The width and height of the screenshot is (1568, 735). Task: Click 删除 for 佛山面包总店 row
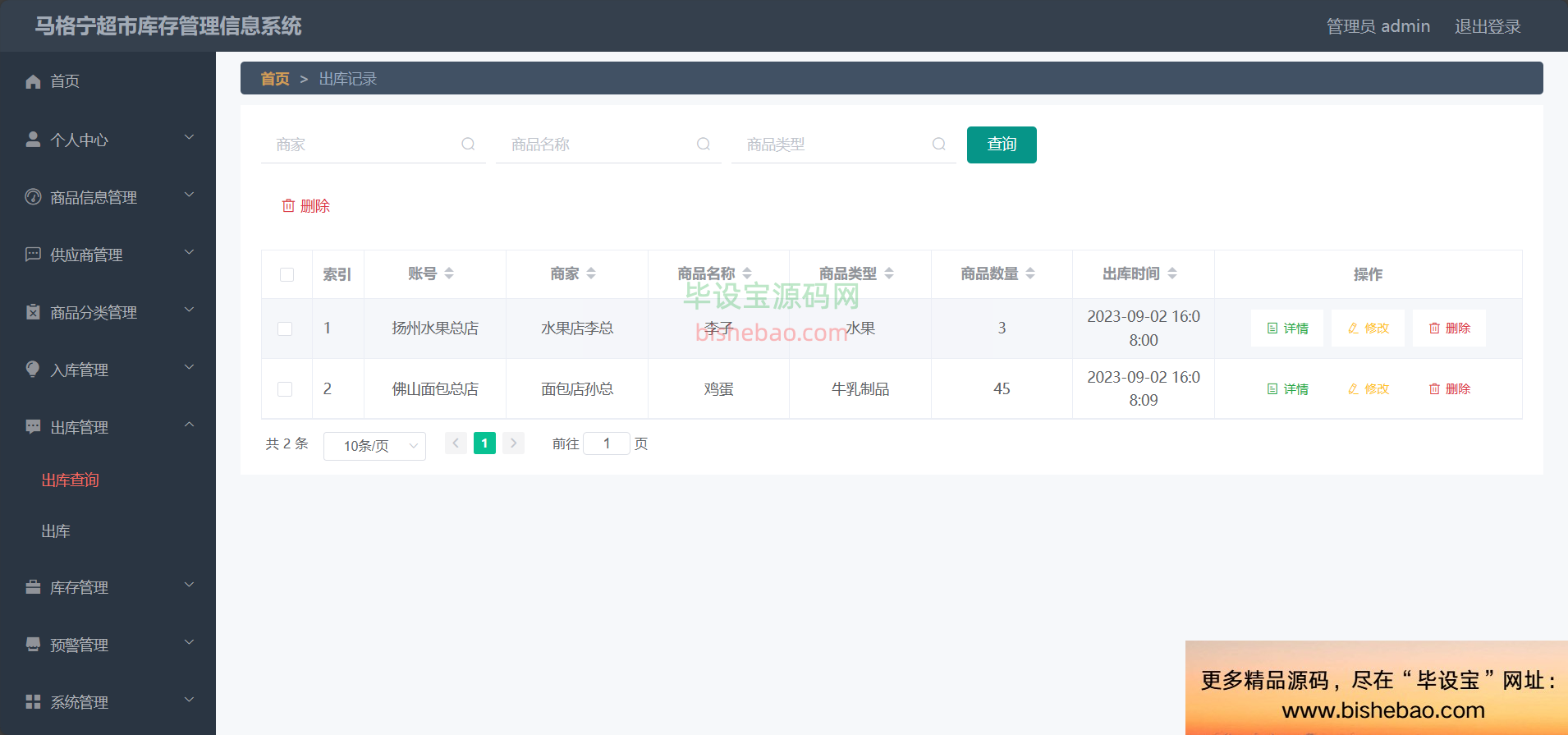click(x=1449, y=389)
